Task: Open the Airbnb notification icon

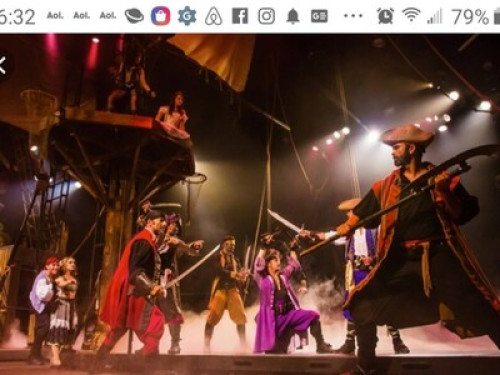Action: [213, 16]
